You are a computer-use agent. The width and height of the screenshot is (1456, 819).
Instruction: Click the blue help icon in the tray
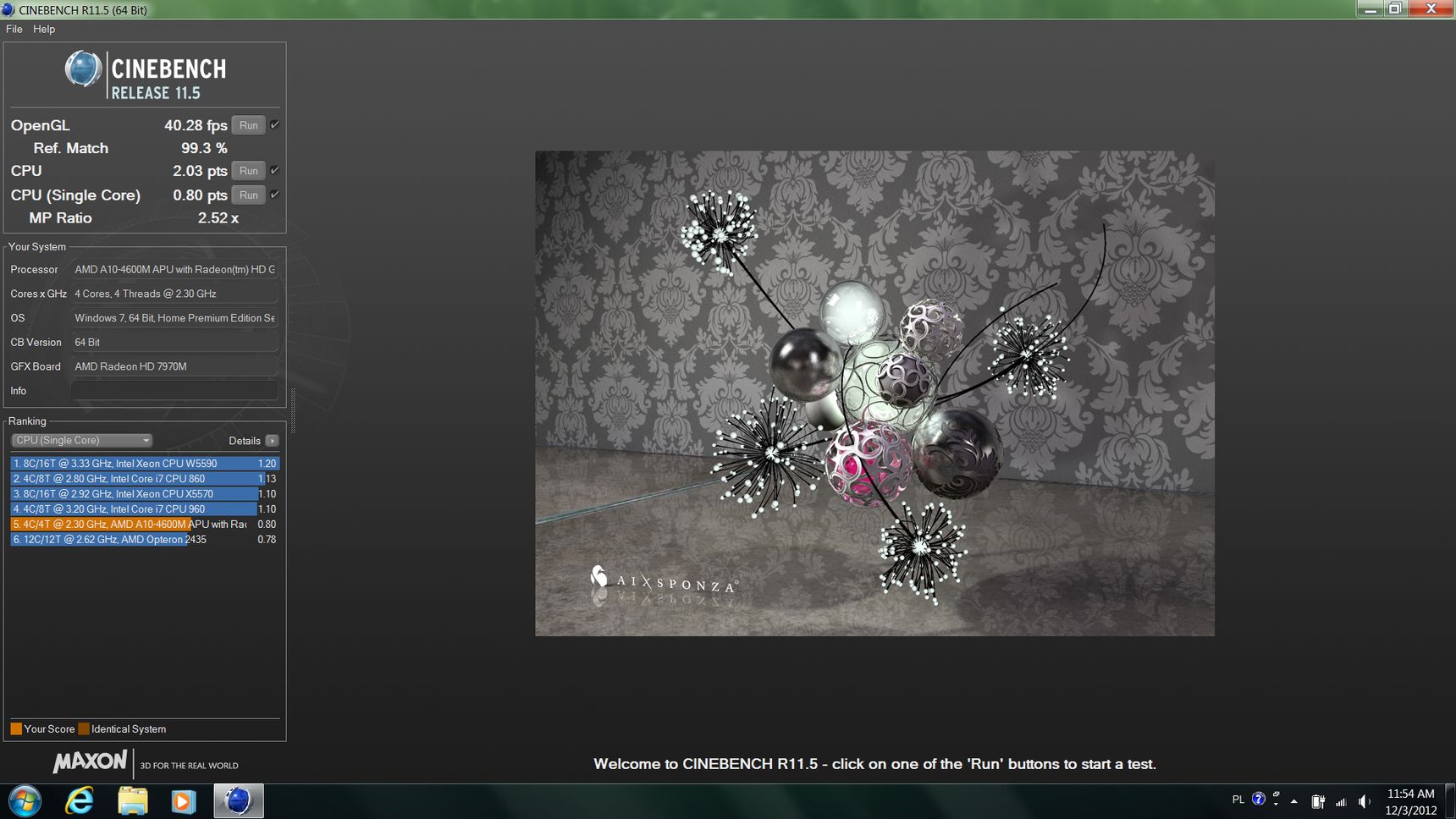tap(1259, 799)
